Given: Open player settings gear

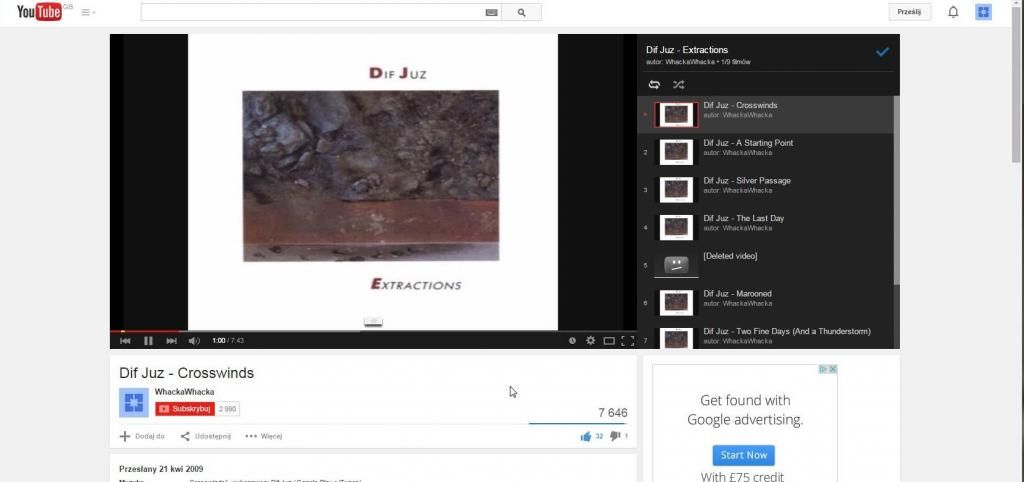Looking at the screenshot, I should tap(590, 340).
